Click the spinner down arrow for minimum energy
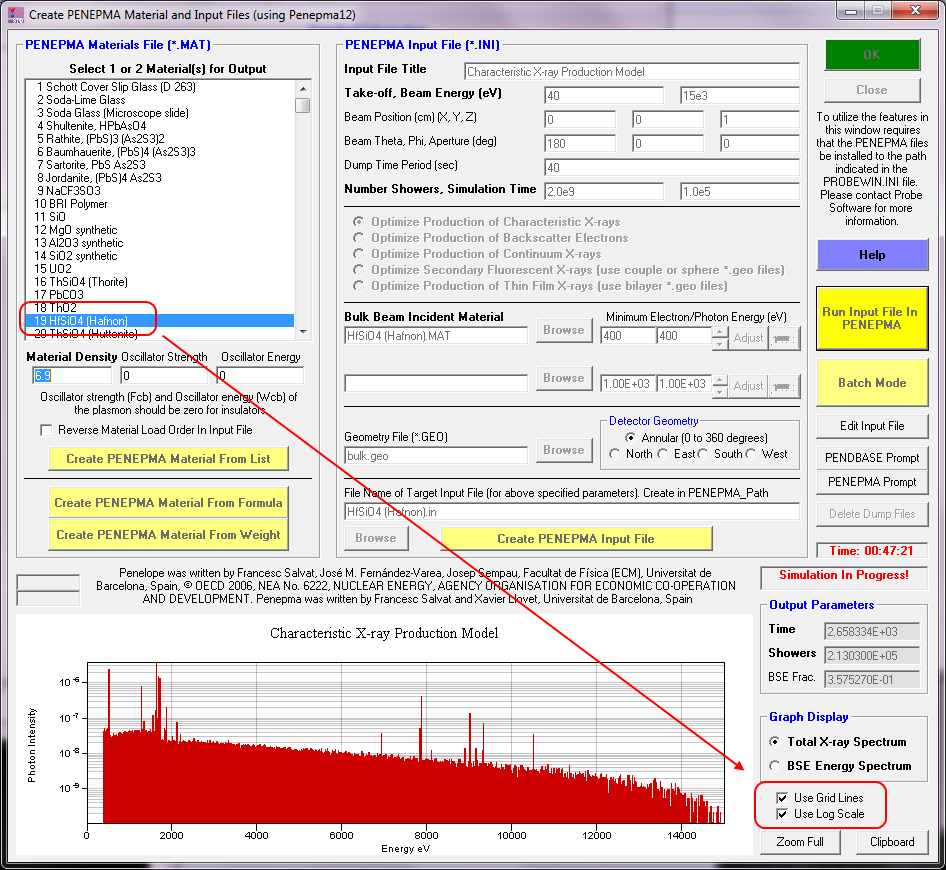The height and width of the screenshot is (870, 946). [718, 342]
